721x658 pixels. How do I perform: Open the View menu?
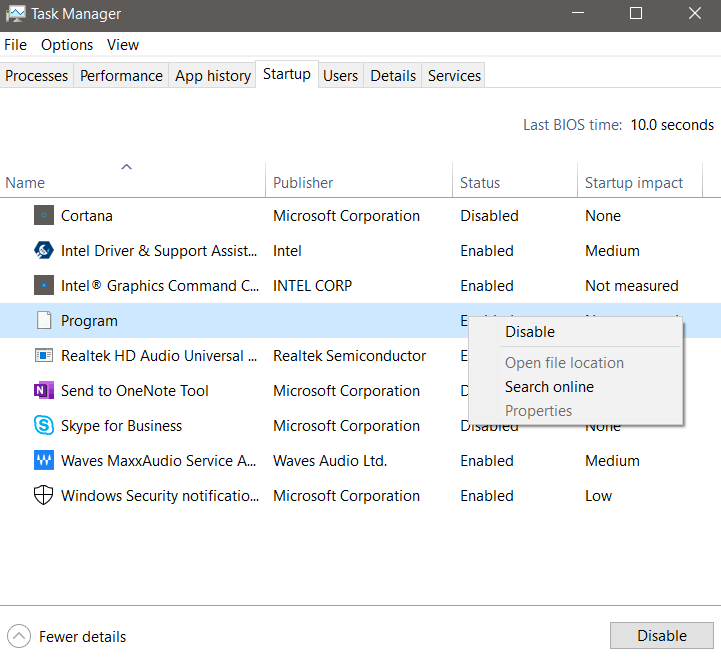tap(123, 45)
